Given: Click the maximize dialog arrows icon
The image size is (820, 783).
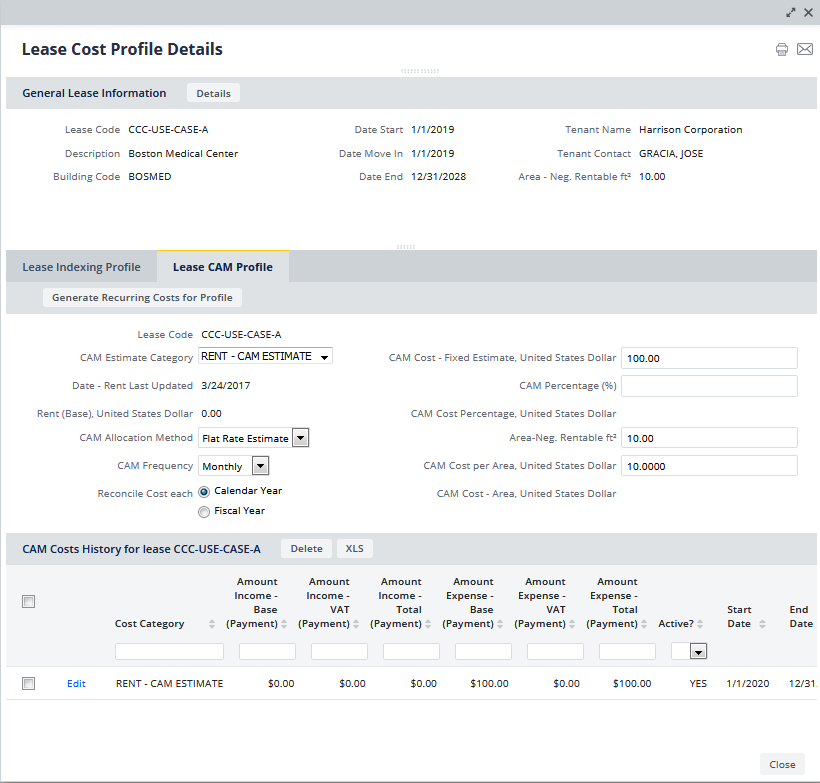Looking at the screenshot, I should tap(791, 13).
